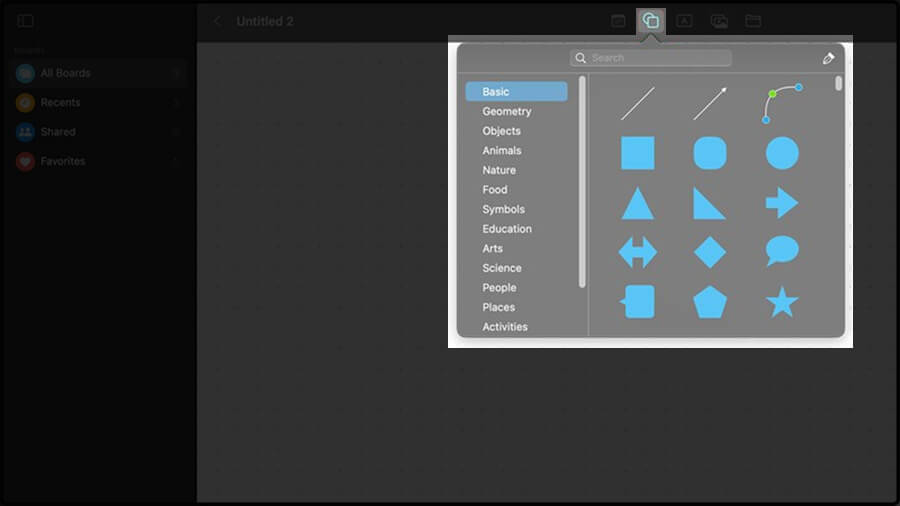Show Favorites boards
Screen dimensions: 900x506
(x=62, y=161)
